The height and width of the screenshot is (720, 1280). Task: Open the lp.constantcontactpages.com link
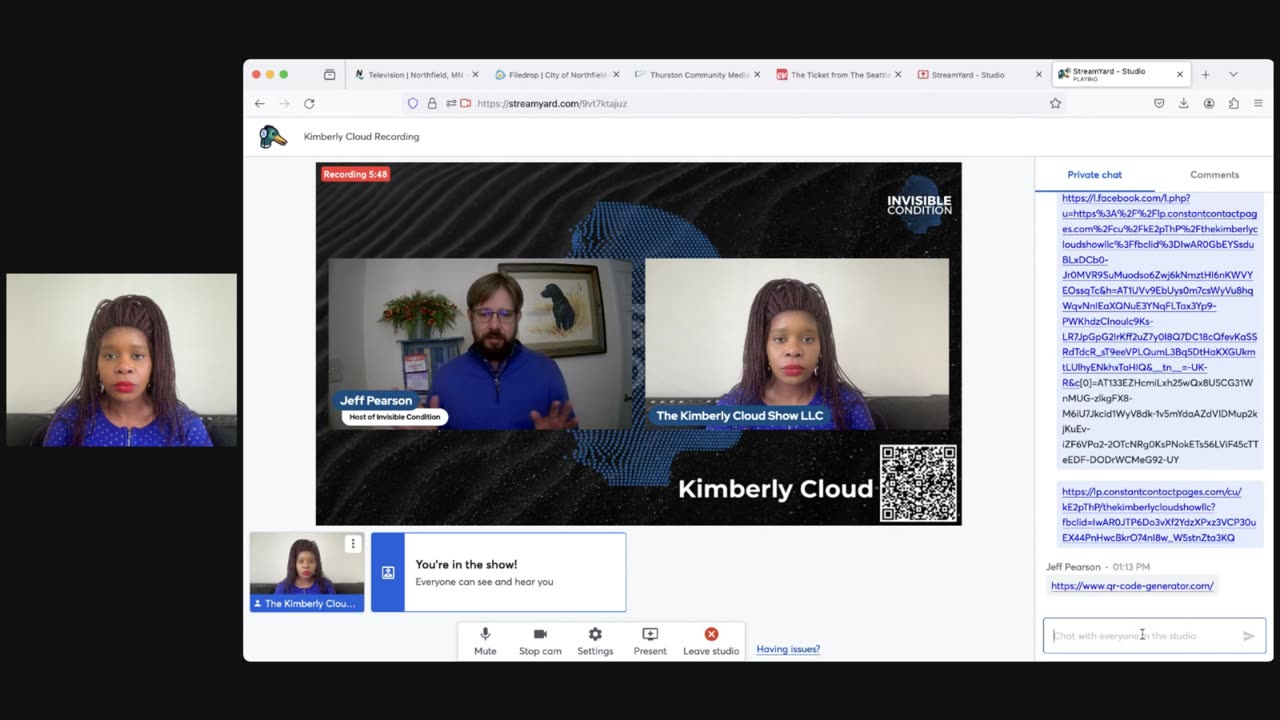pos(1158,514)
